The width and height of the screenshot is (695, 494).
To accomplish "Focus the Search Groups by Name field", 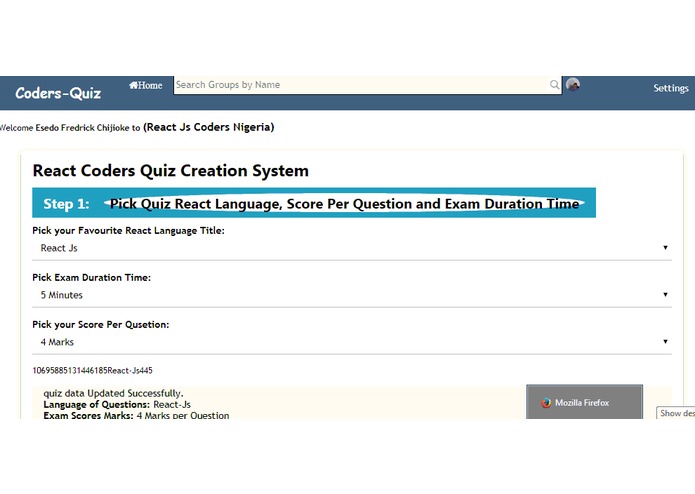I will pos(368,85).
